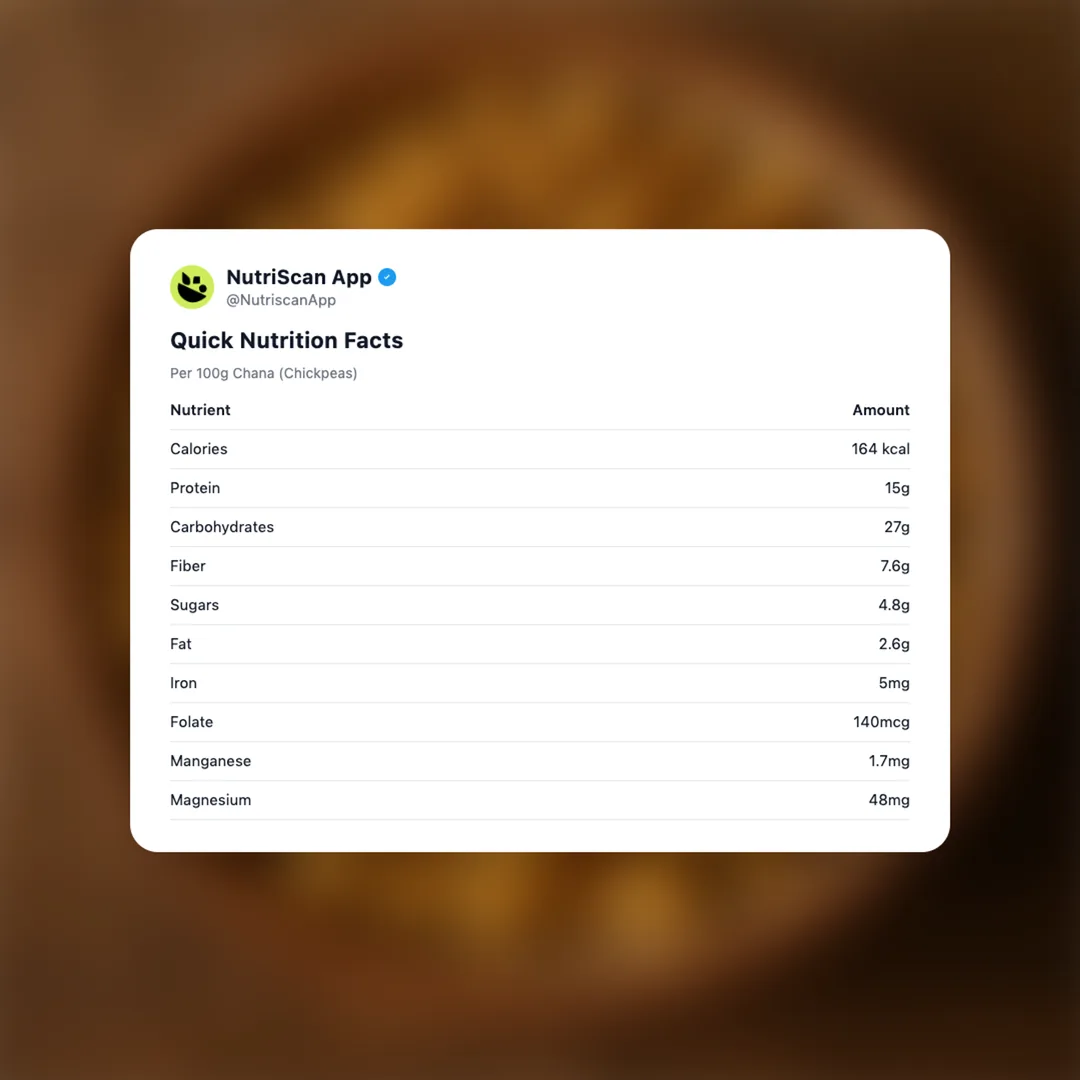This screenshot has width=1080, height=1080.
Task: Click the Per 100g Chana subtitle
Action: [263, 373]
